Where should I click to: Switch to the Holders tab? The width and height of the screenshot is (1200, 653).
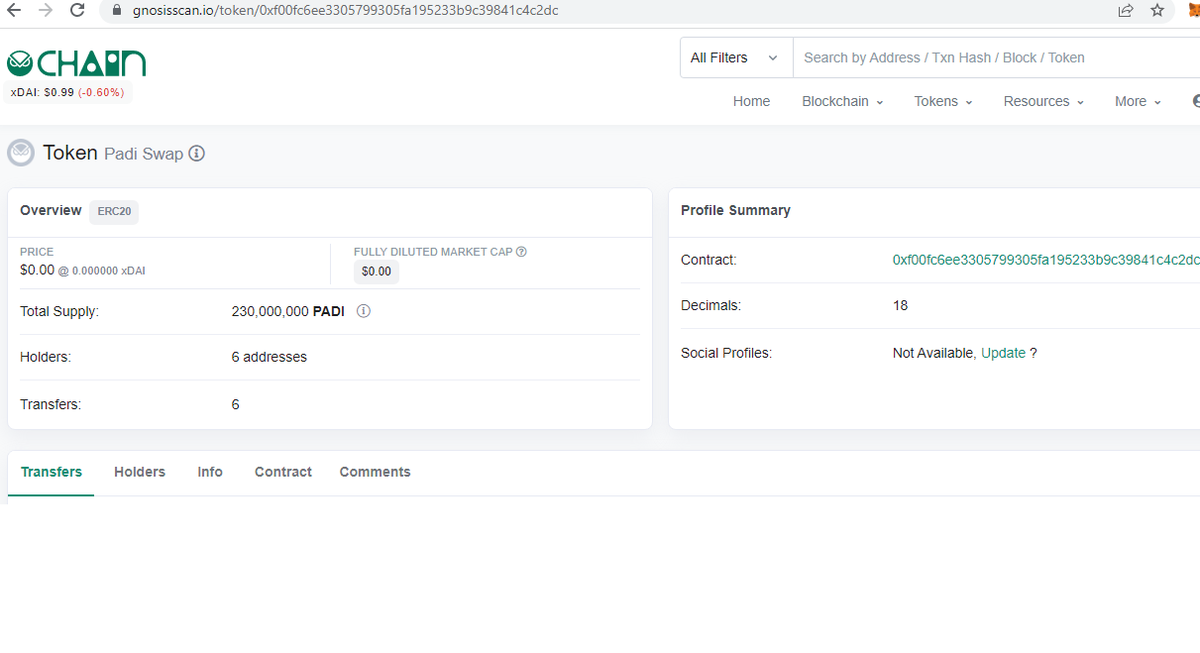[x=140, y=472]
